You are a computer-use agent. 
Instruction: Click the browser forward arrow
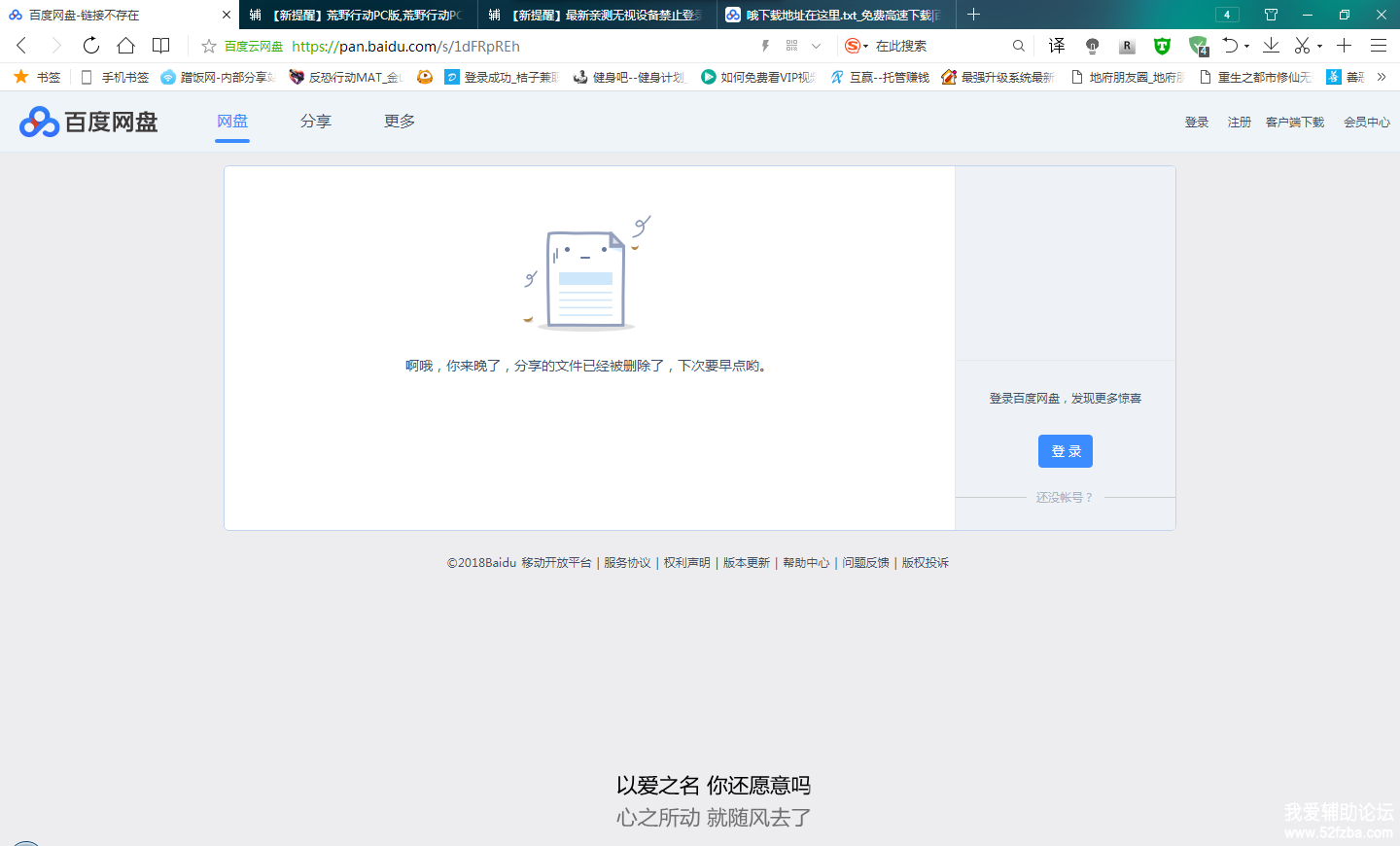click(x=55, y=46)
